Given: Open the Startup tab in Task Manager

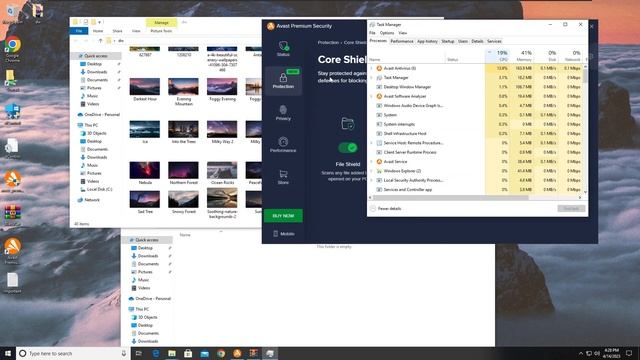Looking at the screenshot, I should click(448, 41).
